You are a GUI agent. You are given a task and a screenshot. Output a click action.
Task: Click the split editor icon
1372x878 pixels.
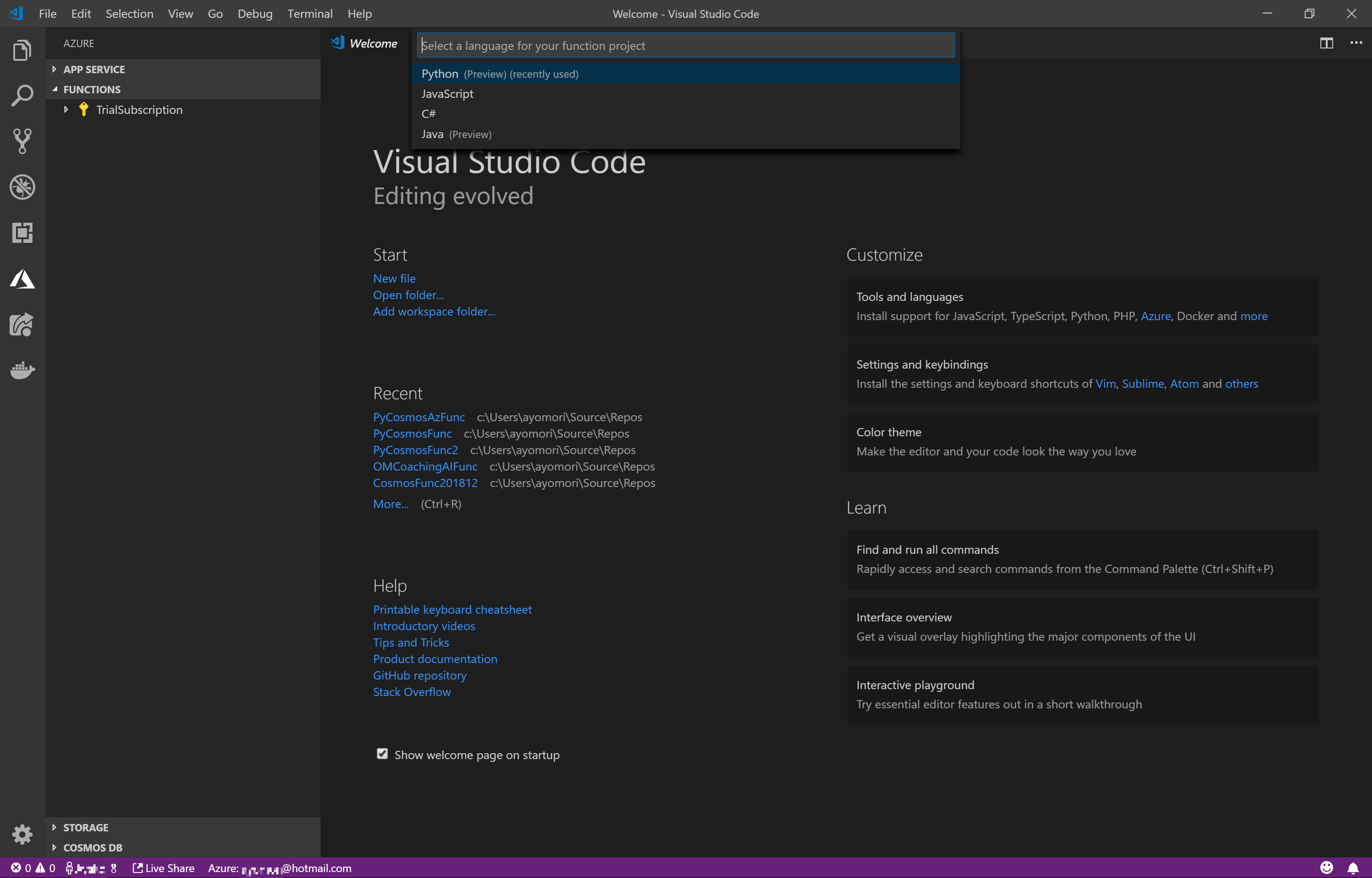coord(1326,43)
